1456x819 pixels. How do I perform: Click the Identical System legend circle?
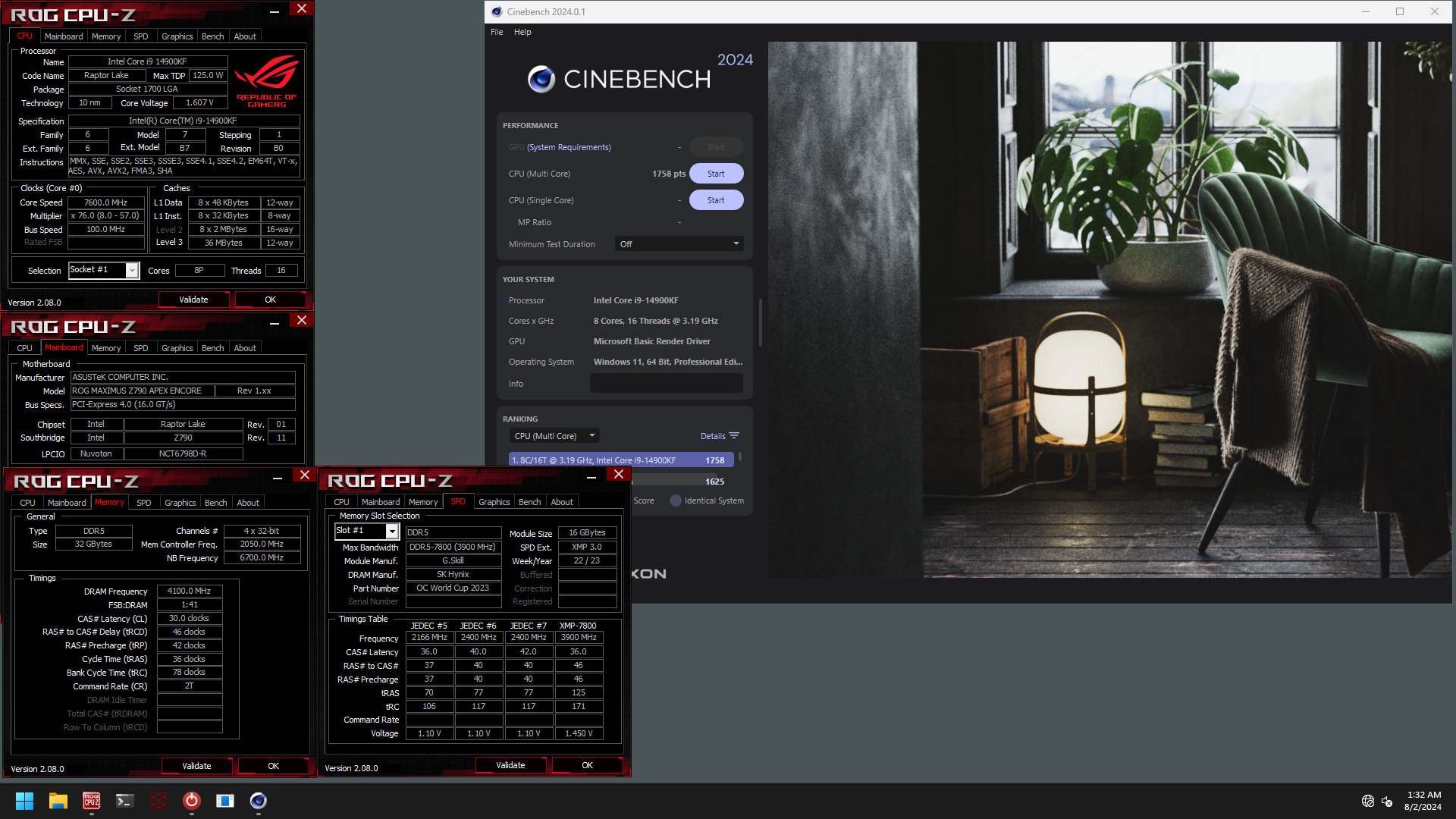coord(676,500)
